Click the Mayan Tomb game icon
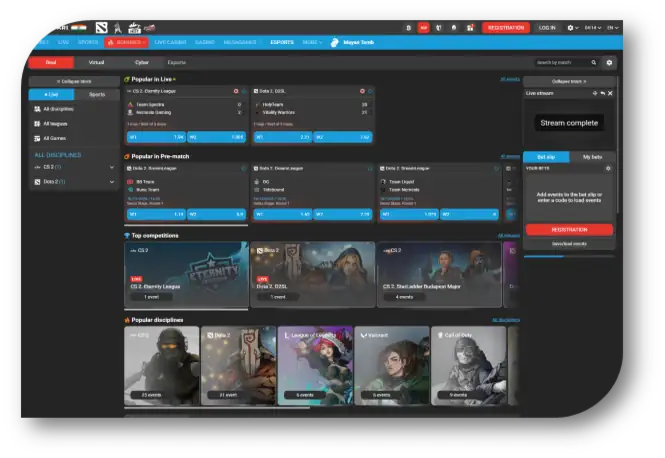665x458 pixels. click(x=335, y=42)
